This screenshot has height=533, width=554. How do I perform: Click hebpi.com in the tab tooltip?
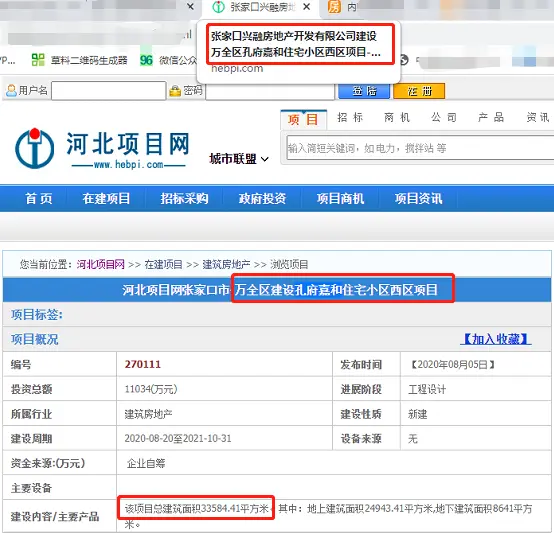point(237,68)
